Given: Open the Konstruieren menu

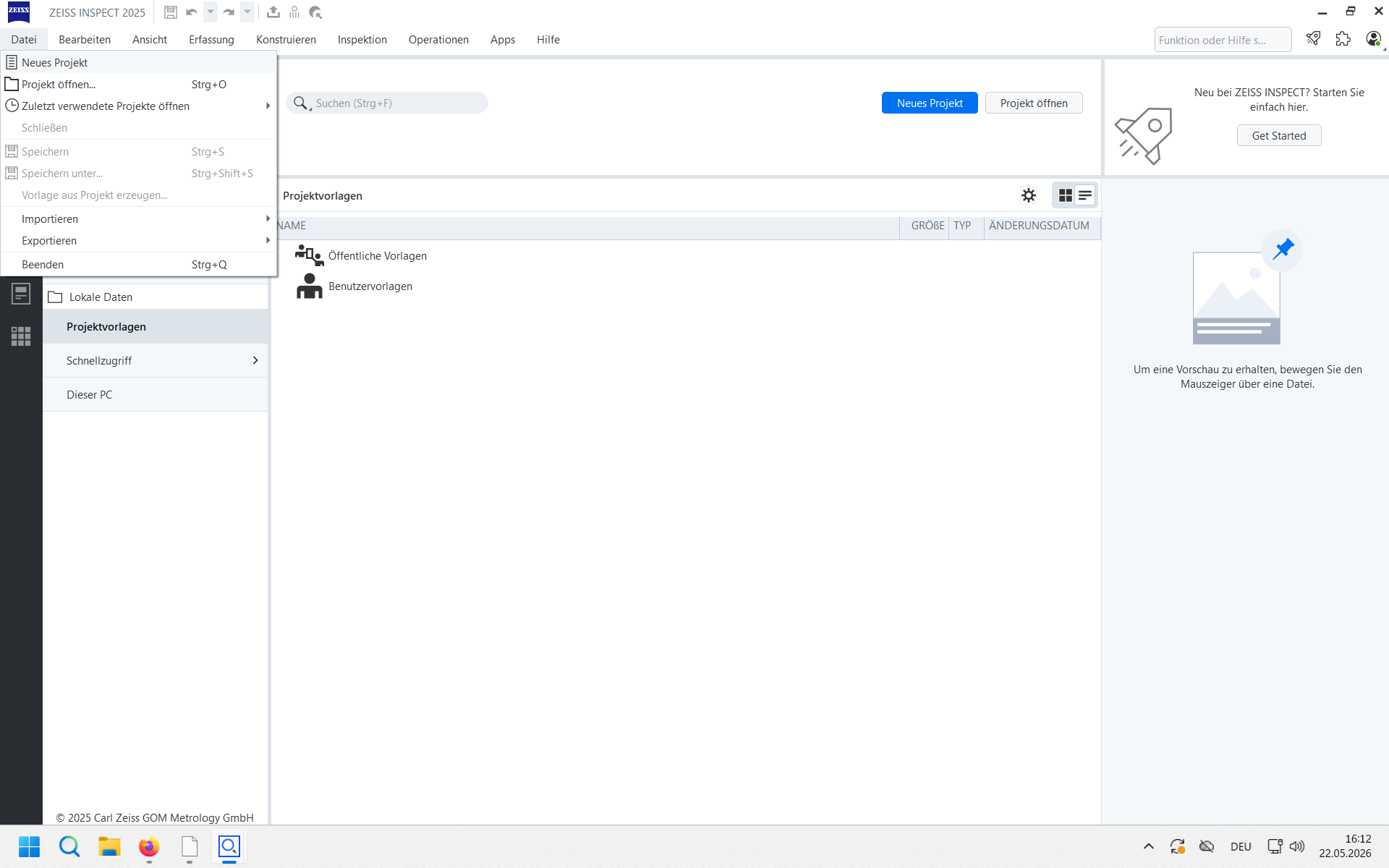Looking at the screenshot, I should [x=286, y=40].
